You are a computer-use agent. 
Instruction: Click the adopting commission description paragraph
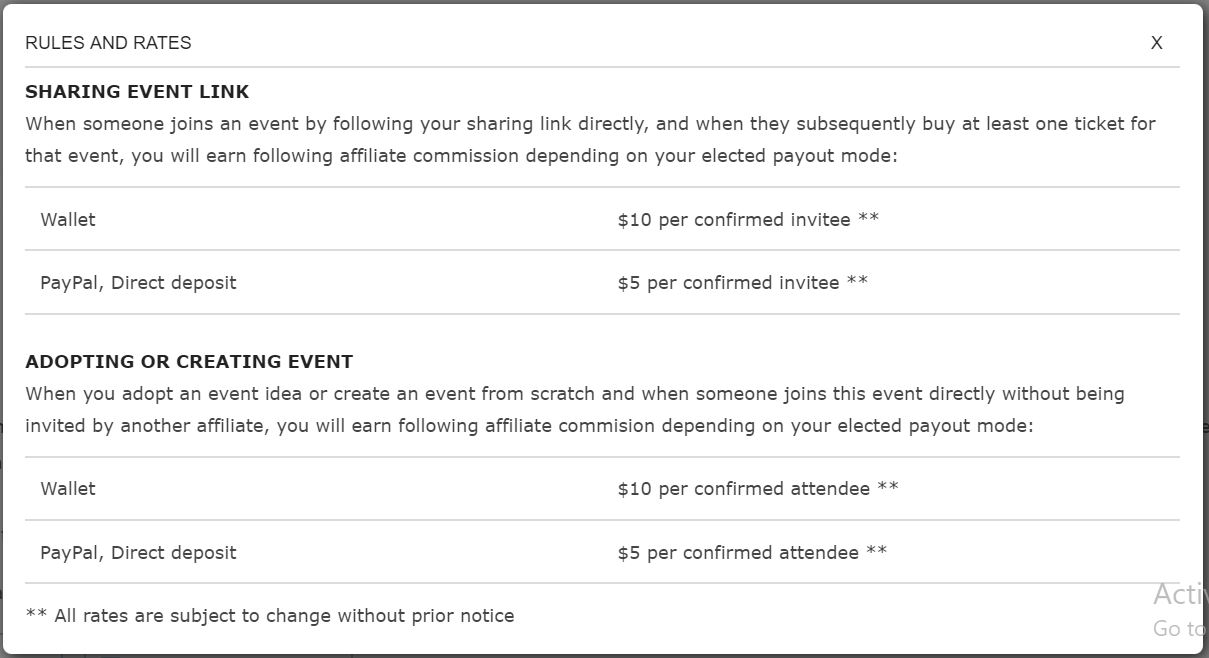[x=575, y=409]
